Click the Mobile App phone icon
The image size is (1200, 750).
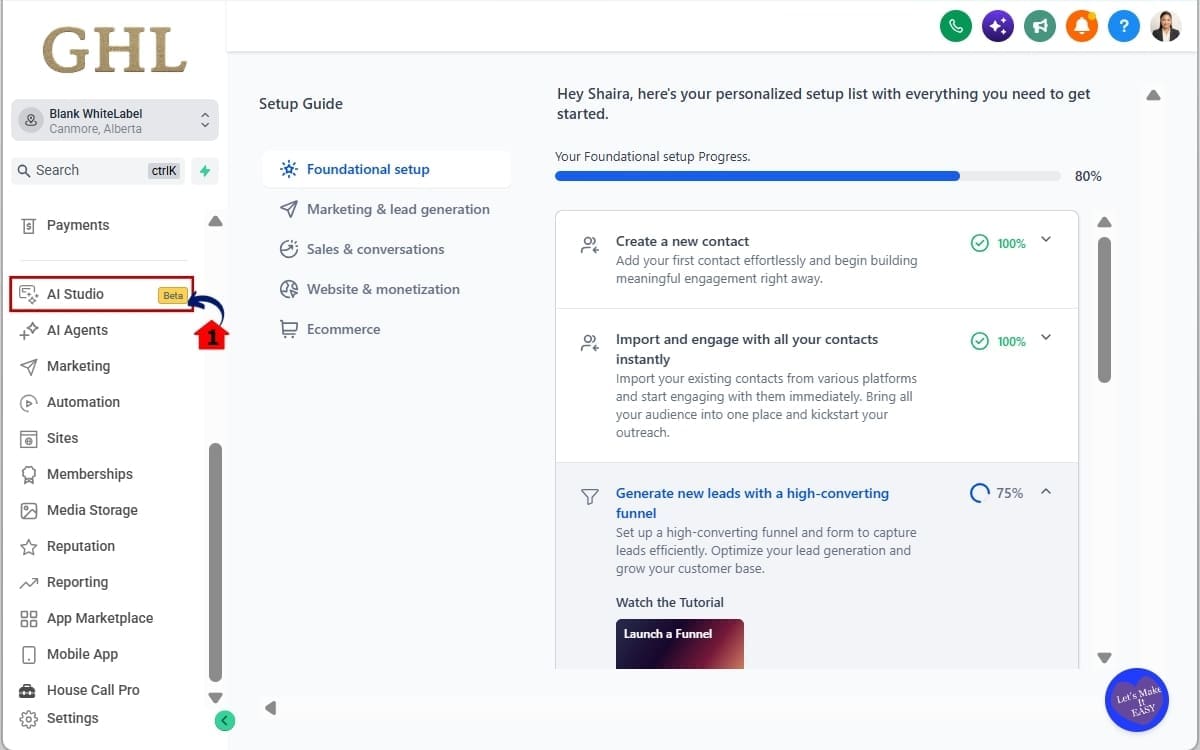[x=29, y=654]
